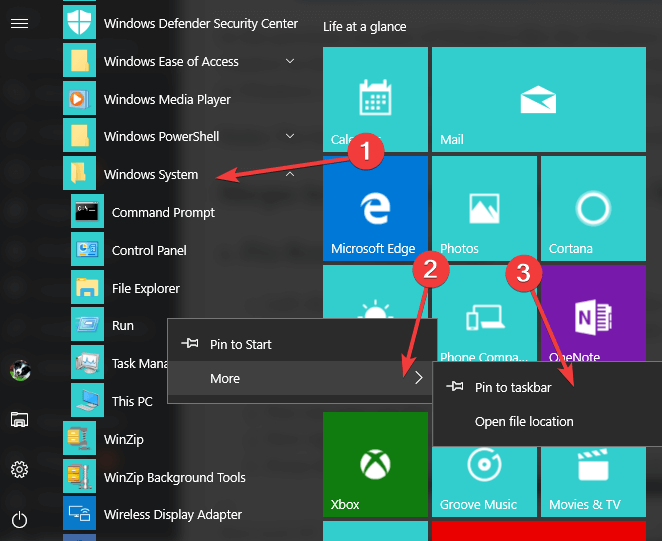Open the Photos tile
662x541 pixels.
484,209
